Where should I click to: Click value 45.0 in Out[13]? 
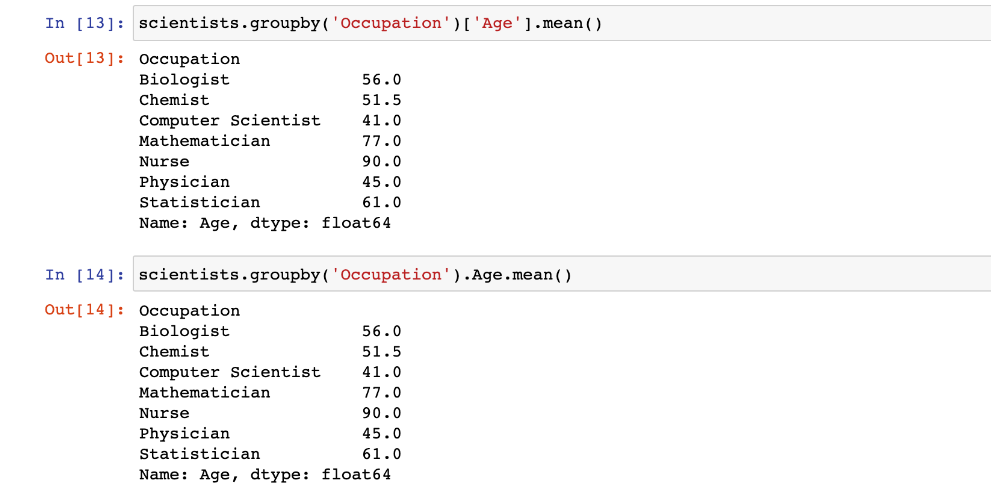381,182
